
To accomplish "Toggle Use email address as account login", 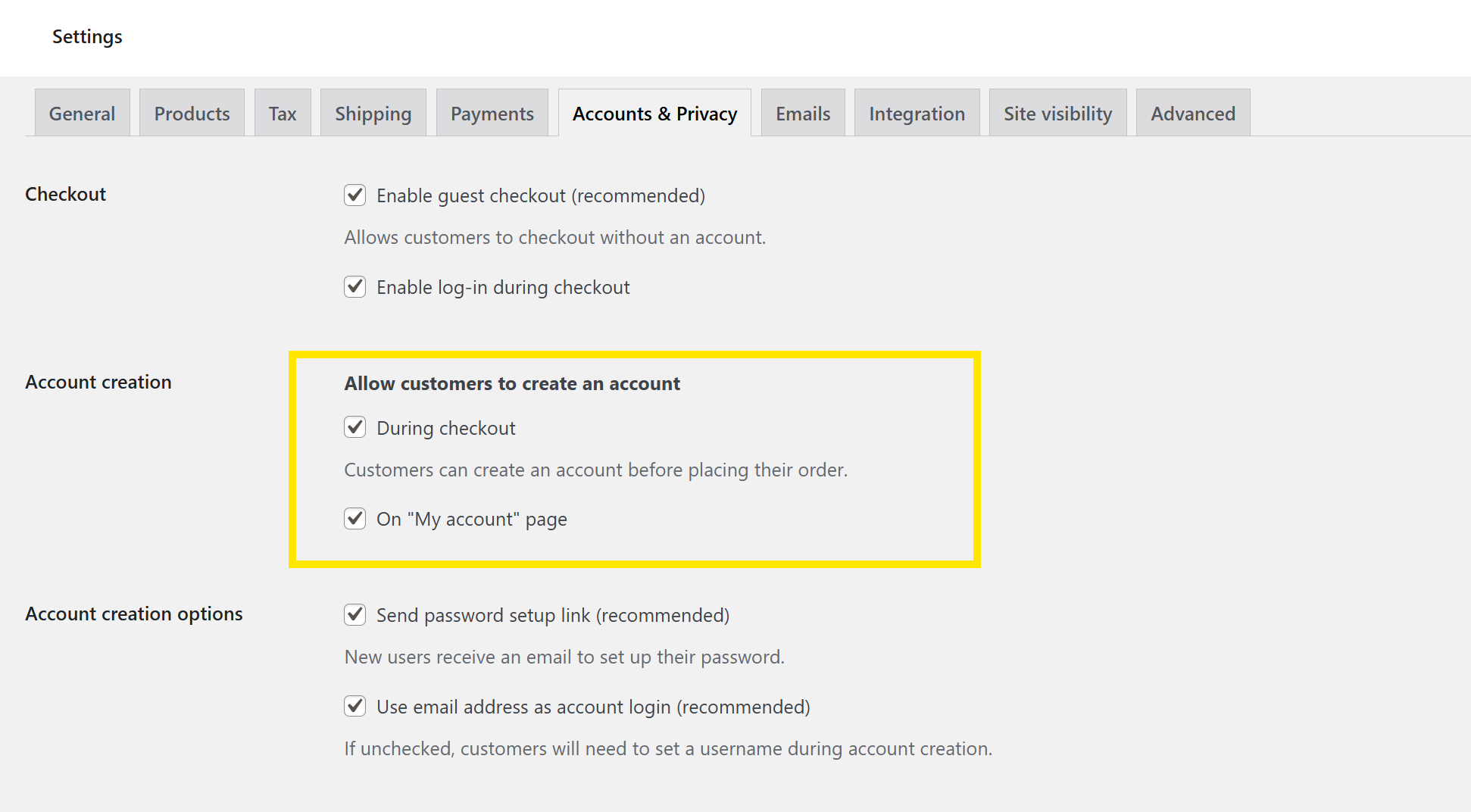I will [x=355, y=706].
